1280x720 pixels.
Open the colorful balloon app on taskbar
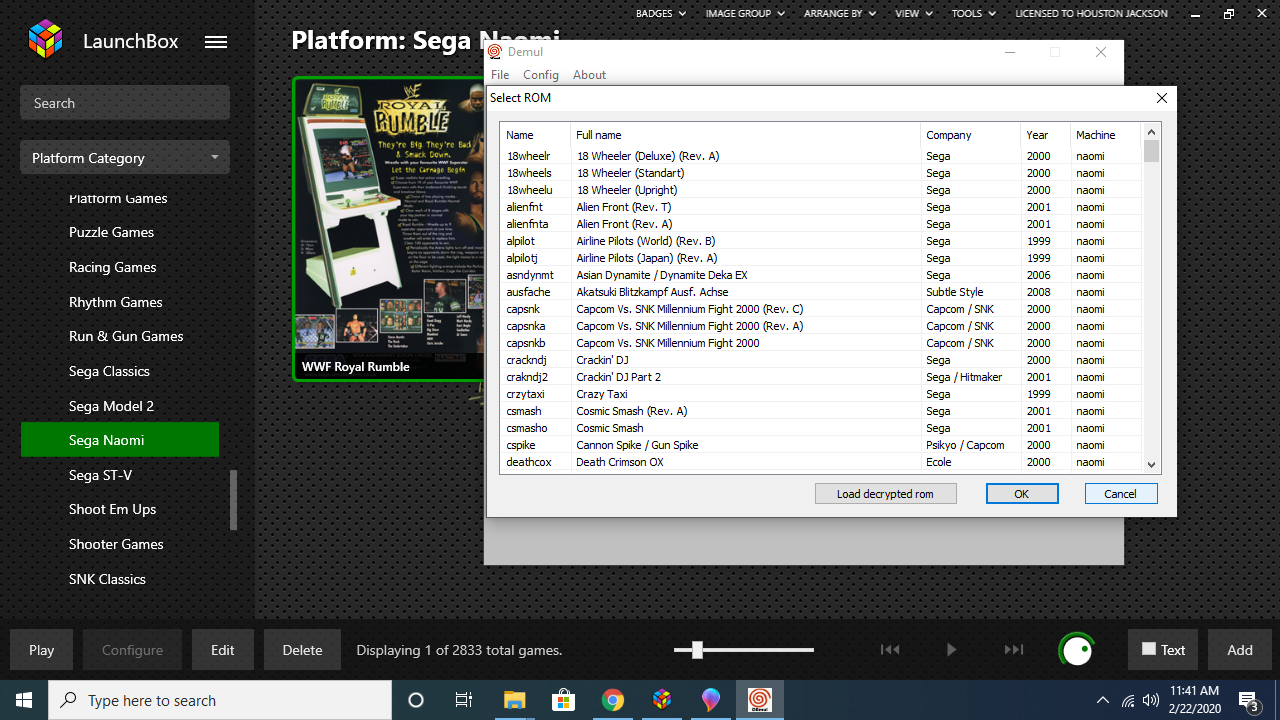pos(711,700)
